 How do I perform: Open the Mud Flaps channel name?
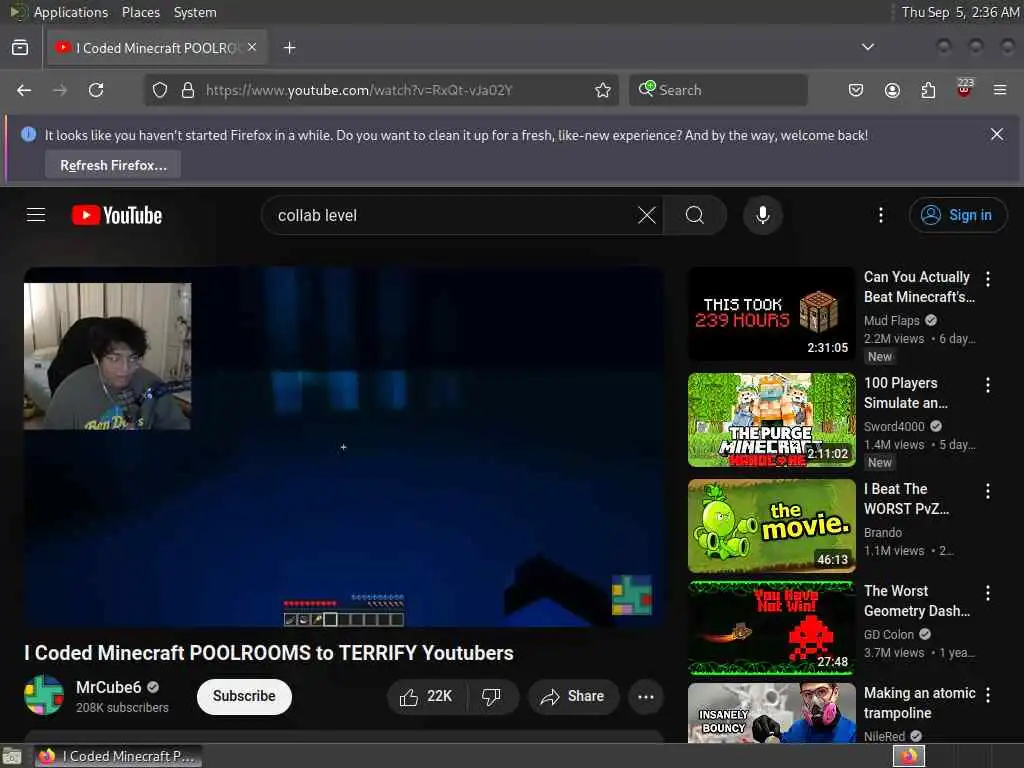[891, 320]
